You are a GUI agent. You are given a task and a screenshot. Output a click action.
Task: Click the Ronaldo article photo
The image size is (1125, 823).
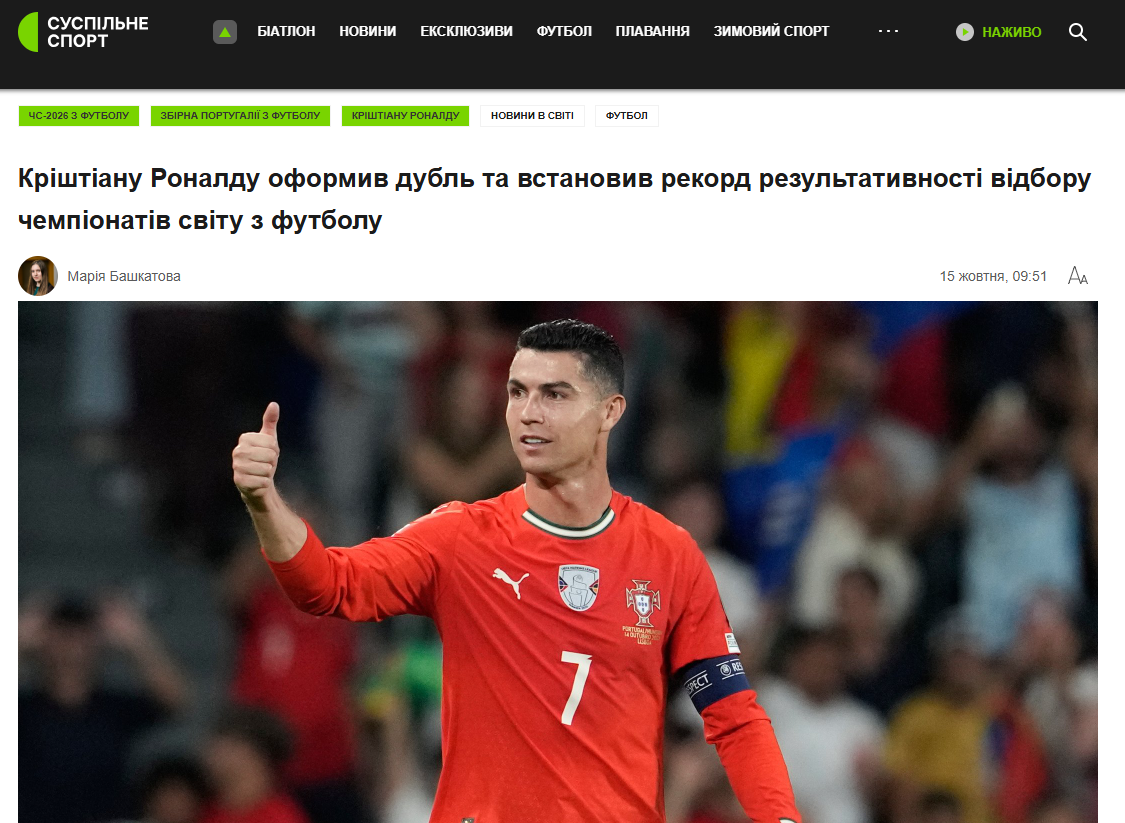(x=557, y=562)
